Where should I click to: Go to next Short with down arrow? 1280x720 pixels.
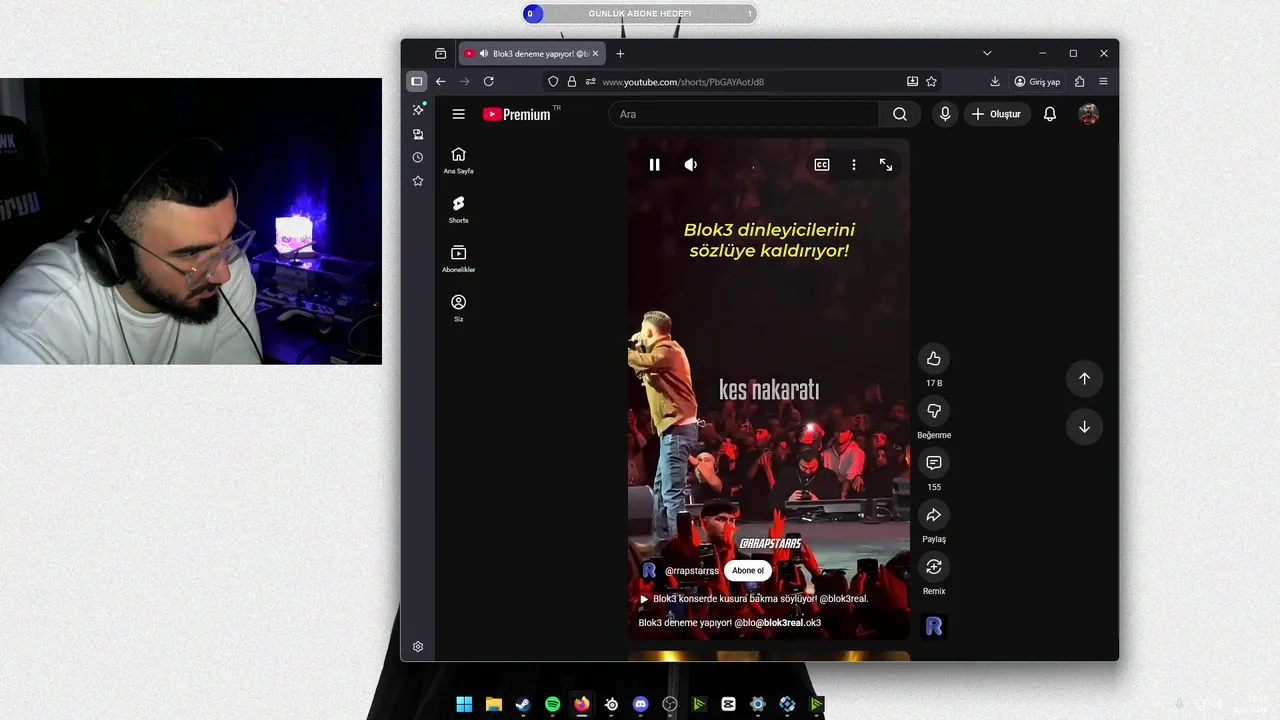click(x=1084, y=427)
